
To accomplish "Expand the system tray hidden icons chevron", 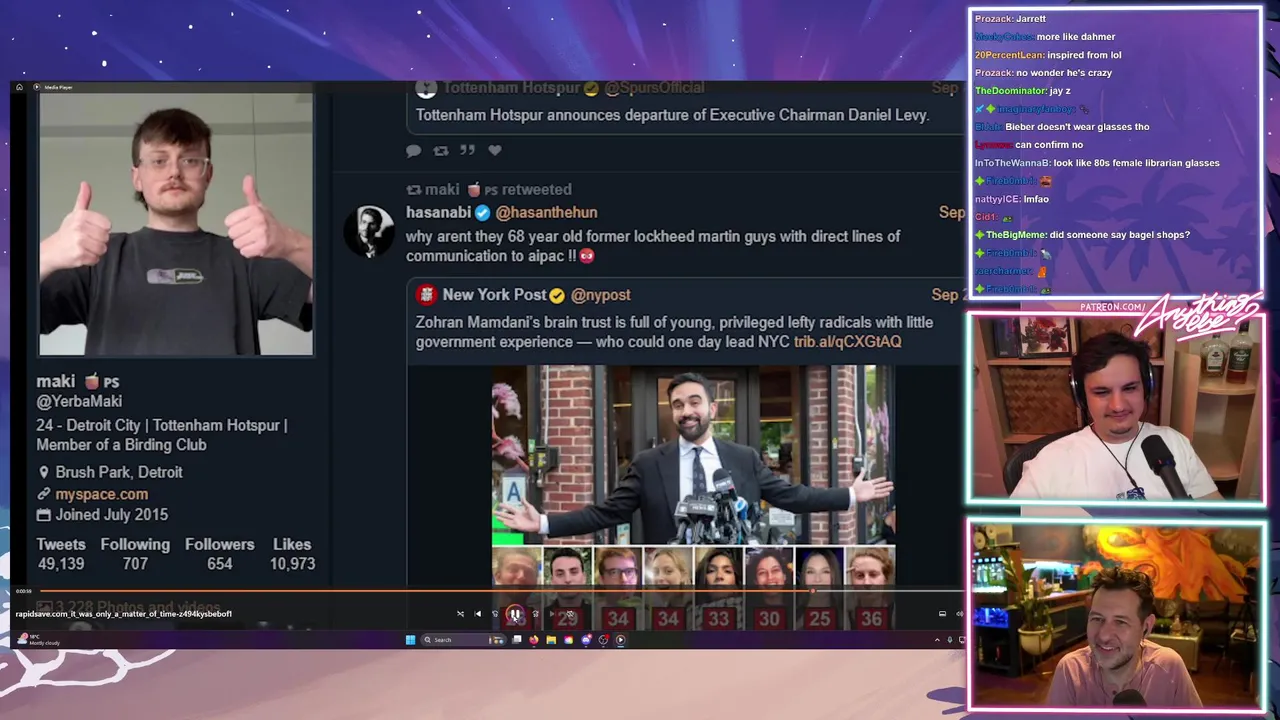I will 937,640.
